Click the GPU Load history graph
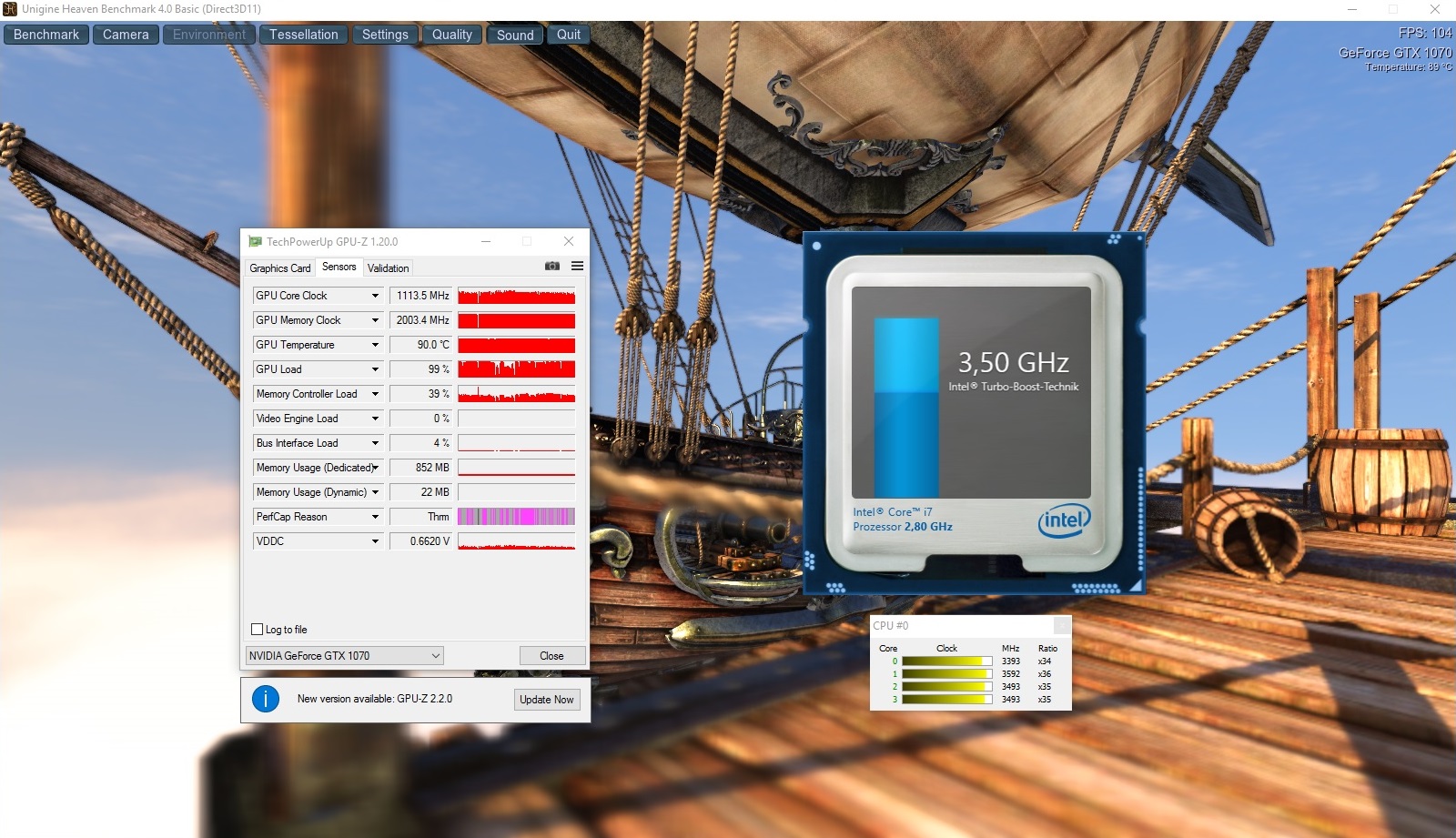The width and height of the screenshot is (1456, 838). pyautogui.click(x=517, y=369)
